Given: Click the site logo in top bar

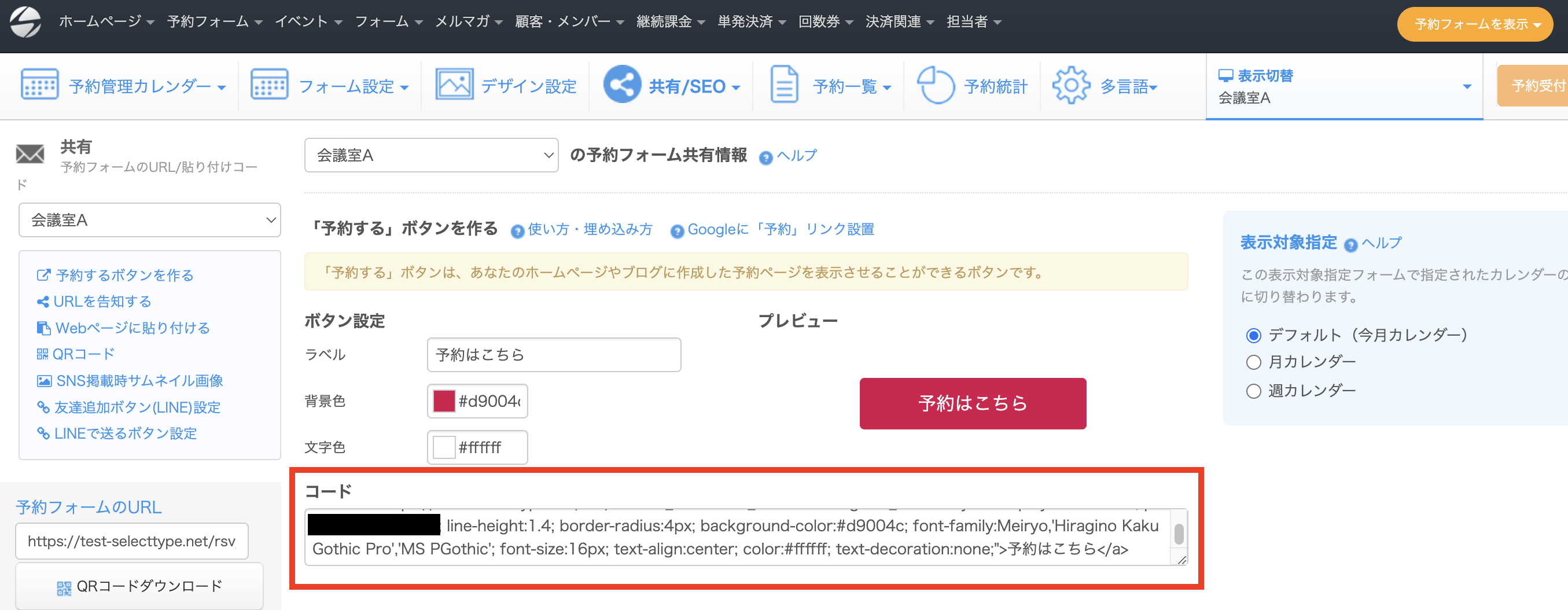Looking at the screenshot, I should point(25,22).
